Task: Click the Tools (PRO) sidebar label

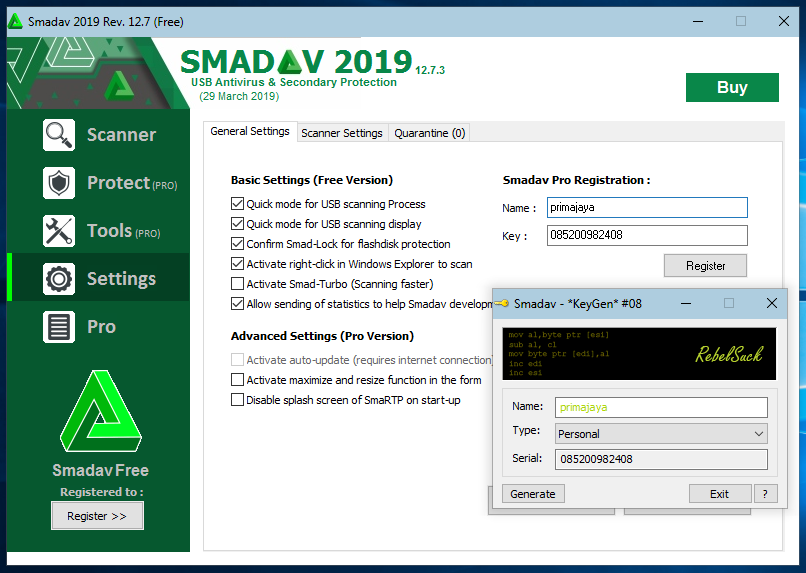Action: [123, 231]
